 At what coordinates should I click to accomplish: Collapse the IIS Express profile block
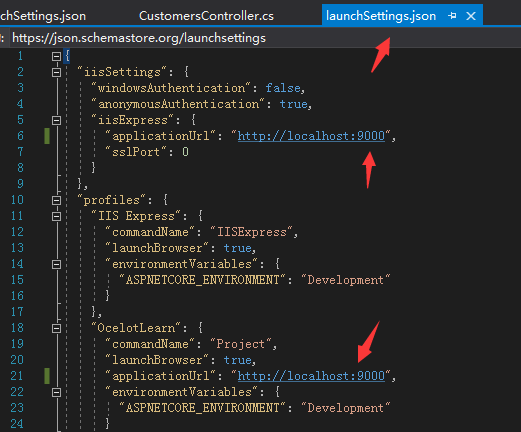[x=56, y=216]
